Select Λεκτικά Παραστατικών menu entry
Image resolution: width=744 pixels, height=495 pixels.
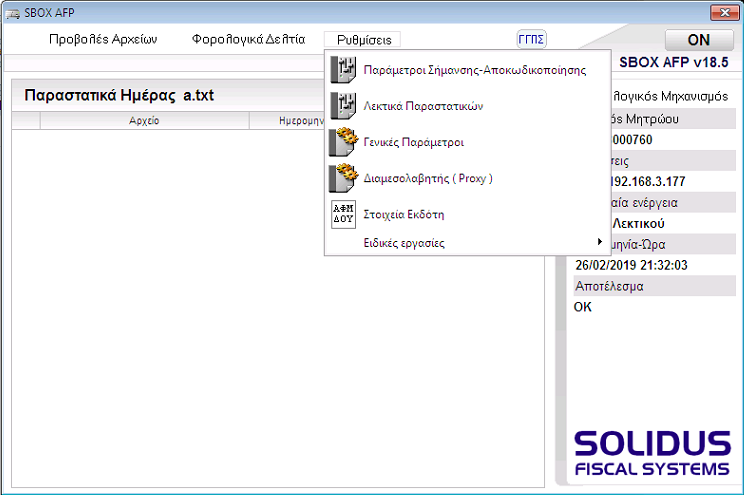(x=467, y=106)
